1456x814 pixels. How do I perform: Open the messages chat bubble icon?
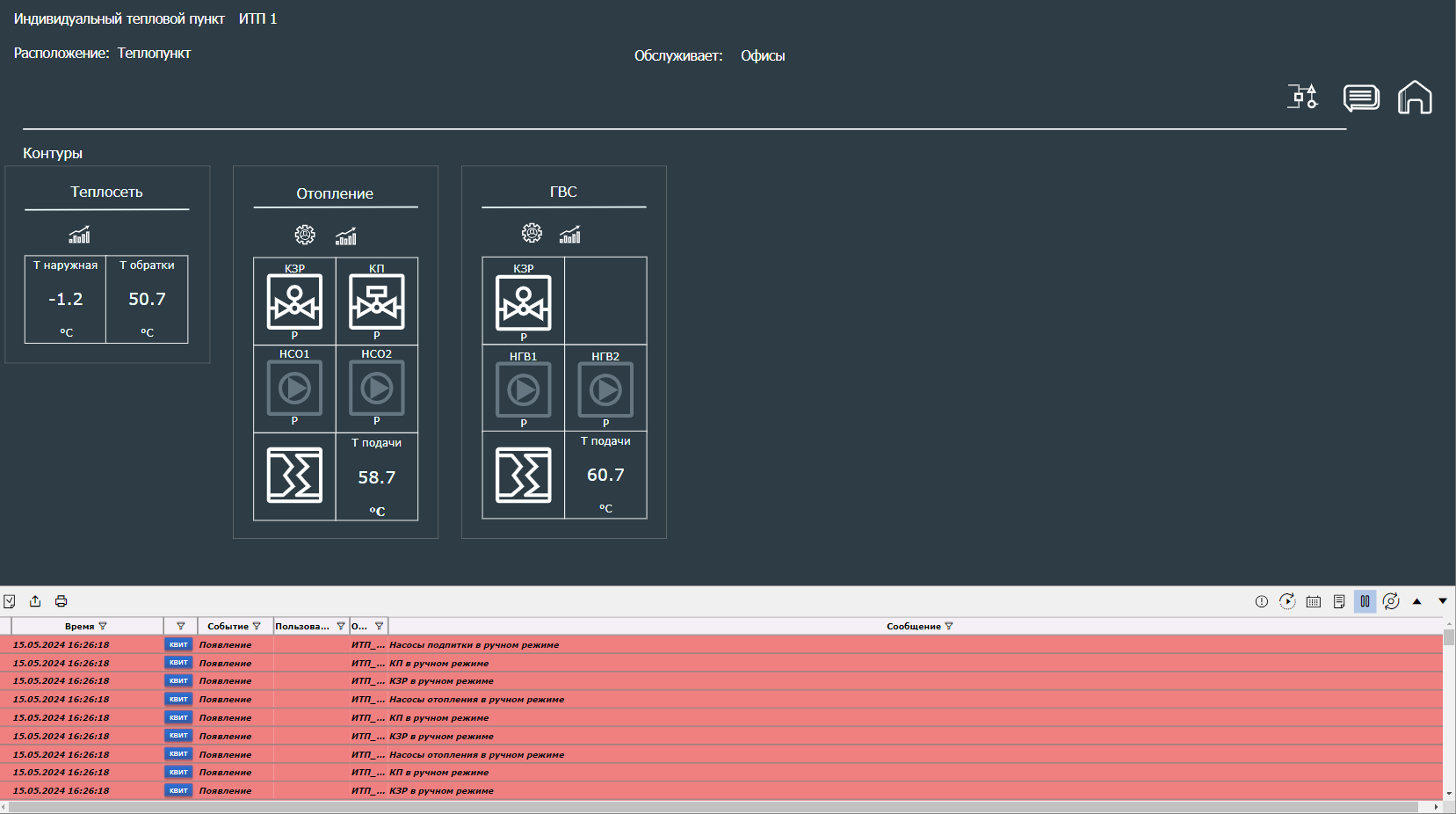click(1360, 97)
